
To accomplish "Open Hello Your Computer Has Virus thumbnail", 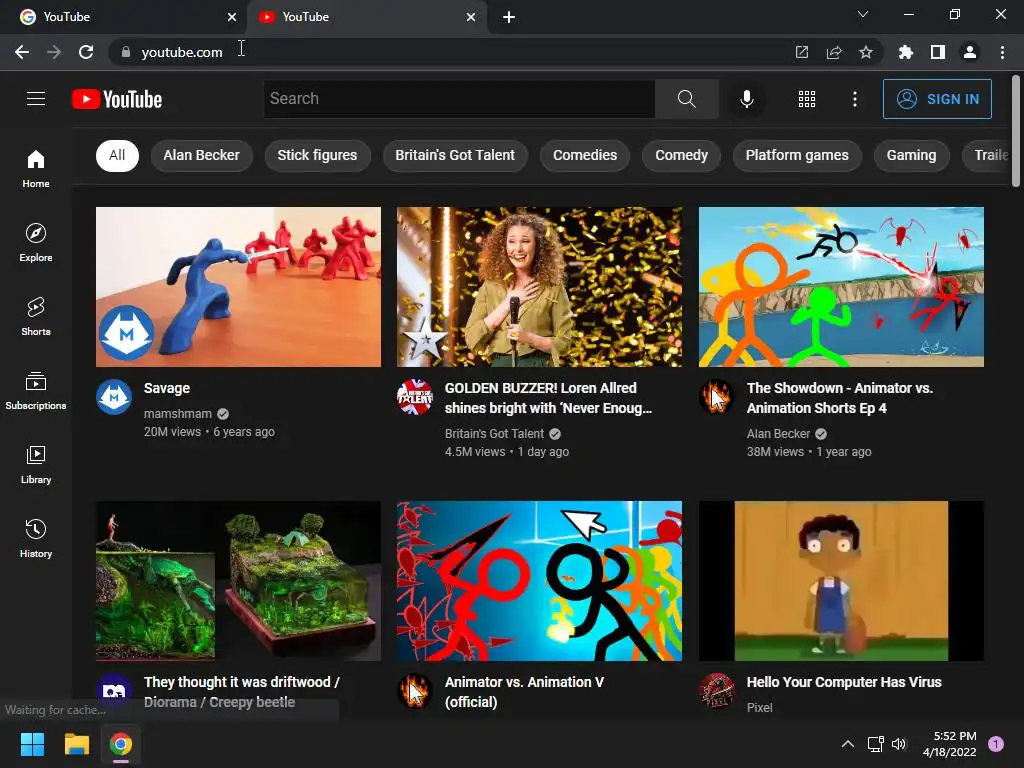I will coord(841,581).
